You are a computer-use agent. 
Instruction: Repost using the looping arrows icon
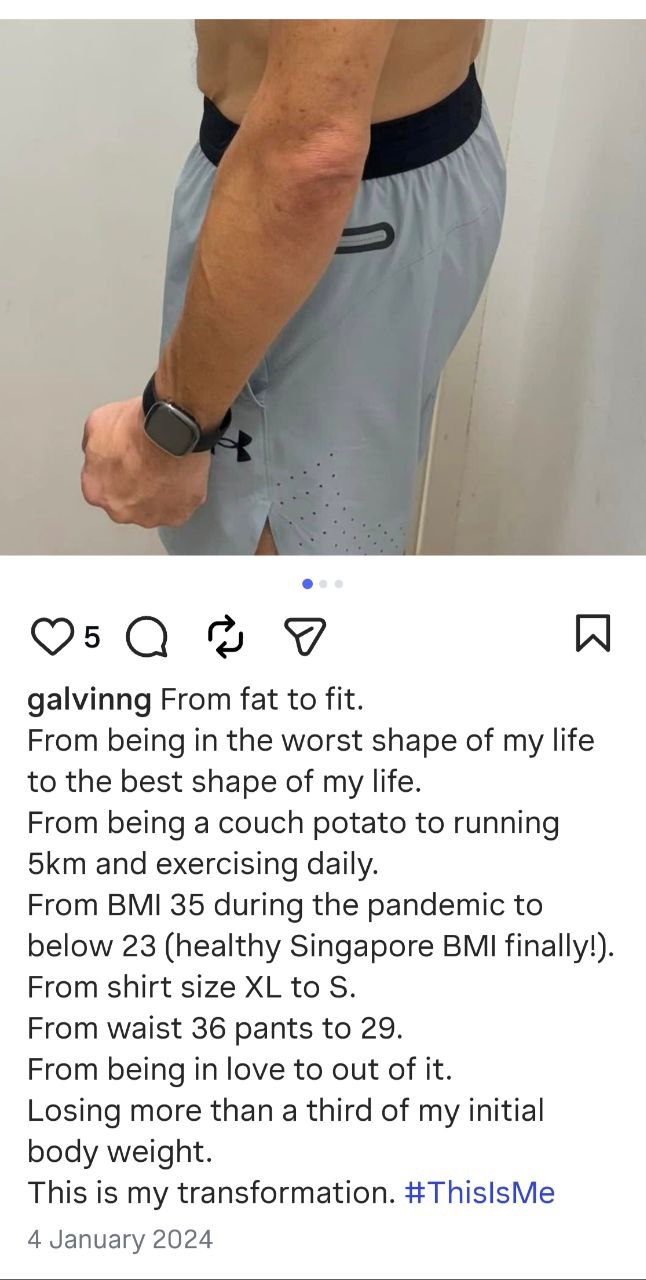(226, 636)
